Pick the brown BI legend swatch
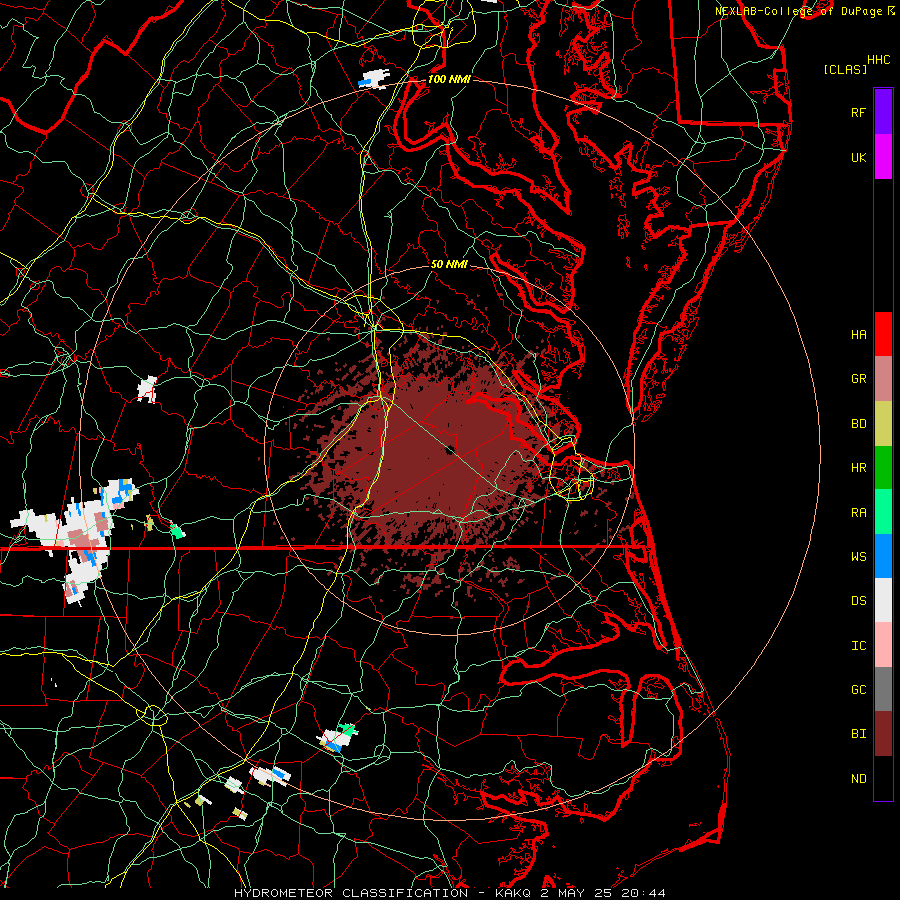 pyautogui.click(x=883, y=734)
